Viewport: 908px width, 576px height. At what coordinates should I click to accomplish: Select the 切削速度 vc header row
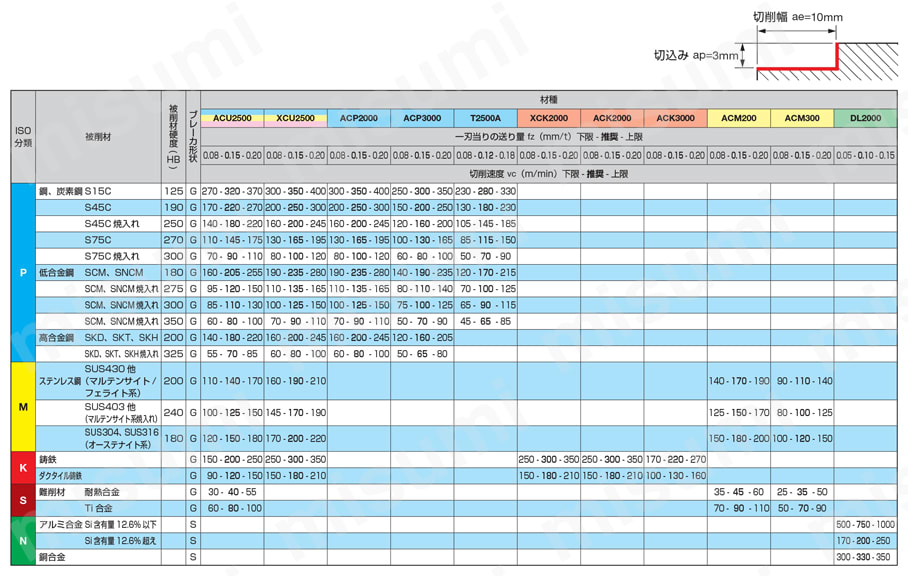[x=549, y=174]
